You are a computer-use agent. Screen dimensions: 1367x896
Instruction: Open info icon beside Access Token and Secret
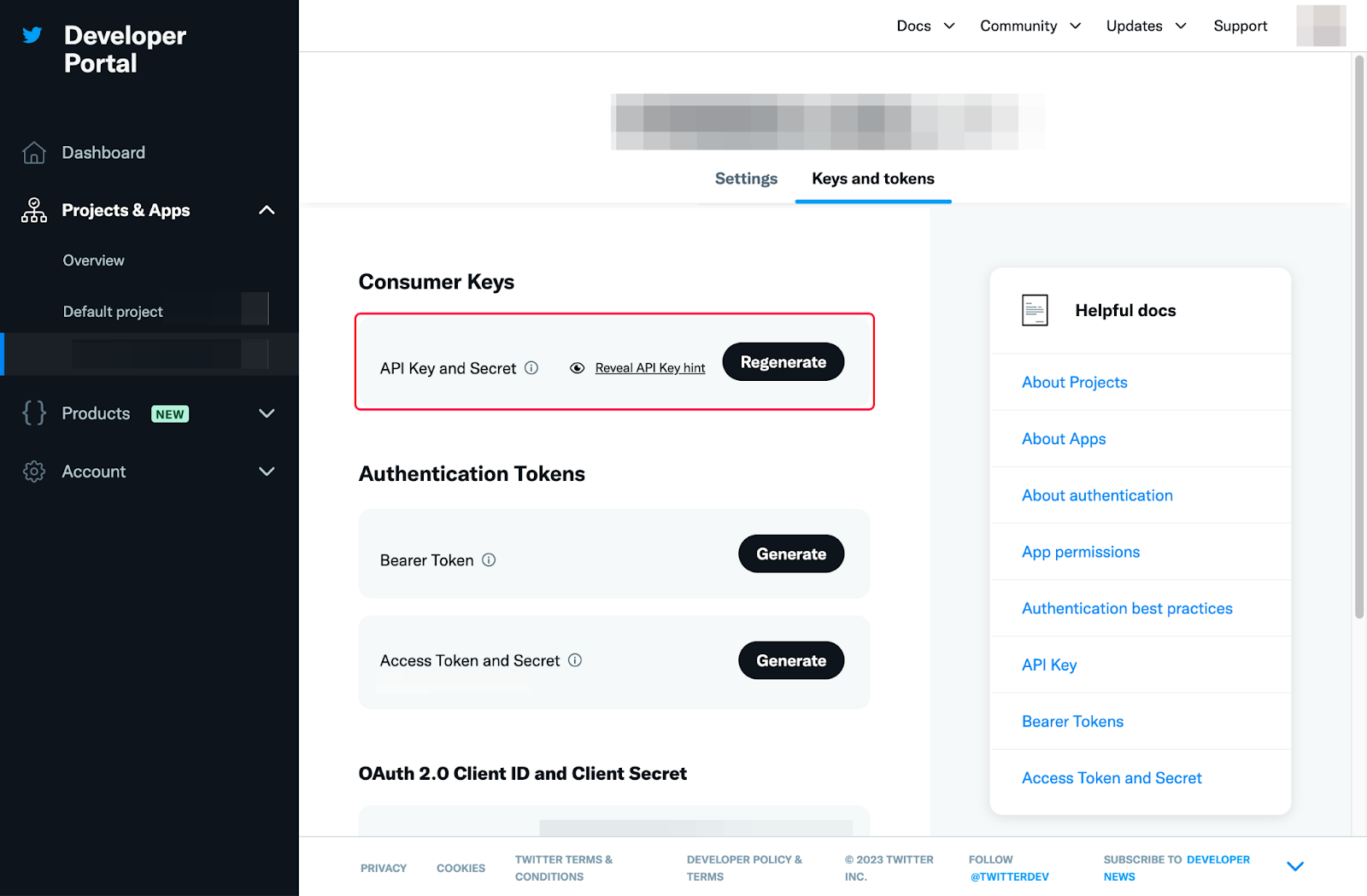click(575, 660)
